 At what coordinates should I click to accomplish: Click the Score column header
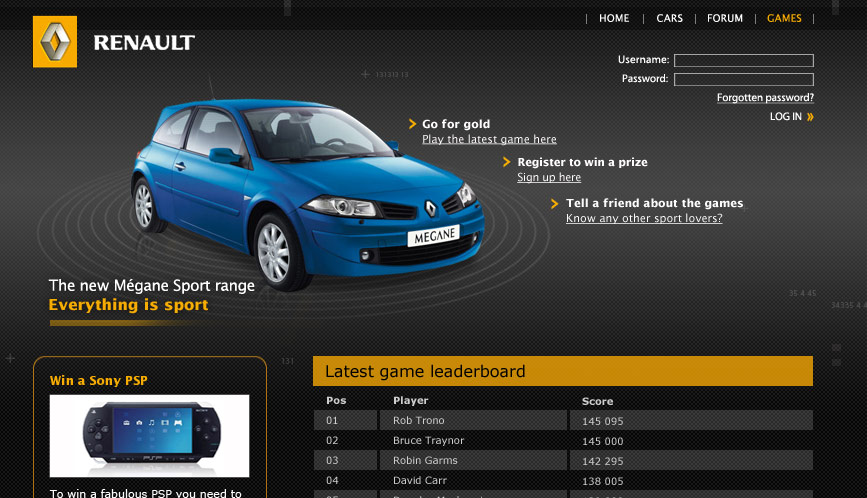pyautogui.click(x=597, y=401)
